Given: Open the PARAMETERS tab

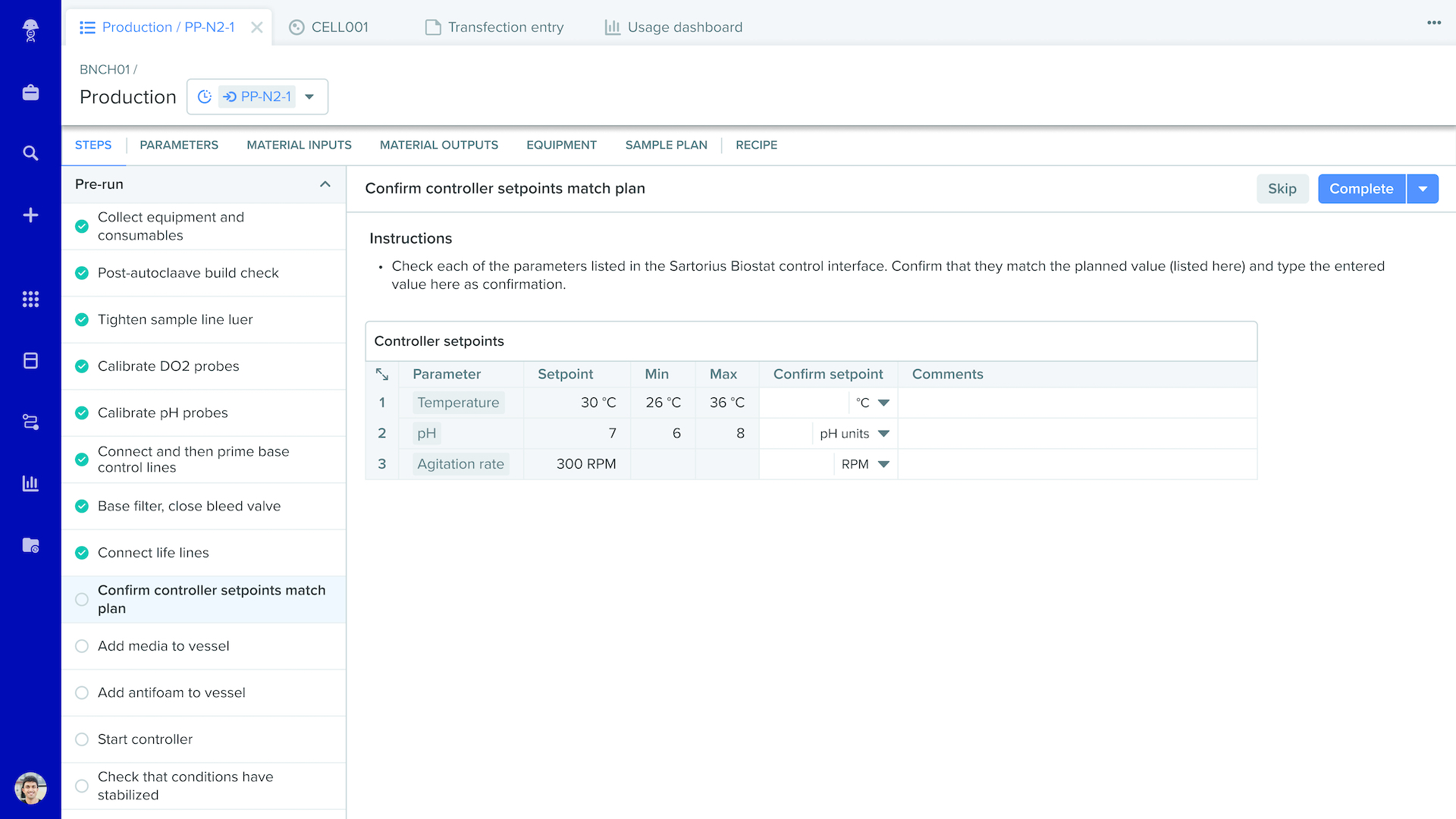Looking at the screenshot, I should coord(179,145).
